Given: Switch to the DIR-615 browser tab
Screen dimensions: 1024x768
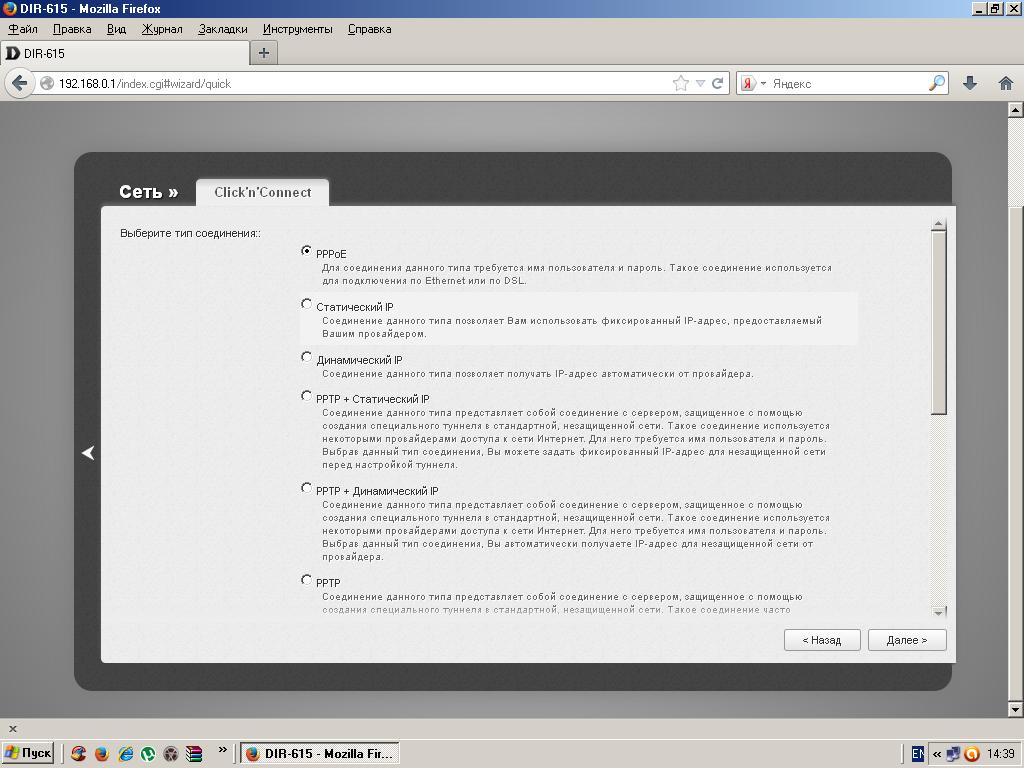Looking at the screenshot, I should [125, 54].
